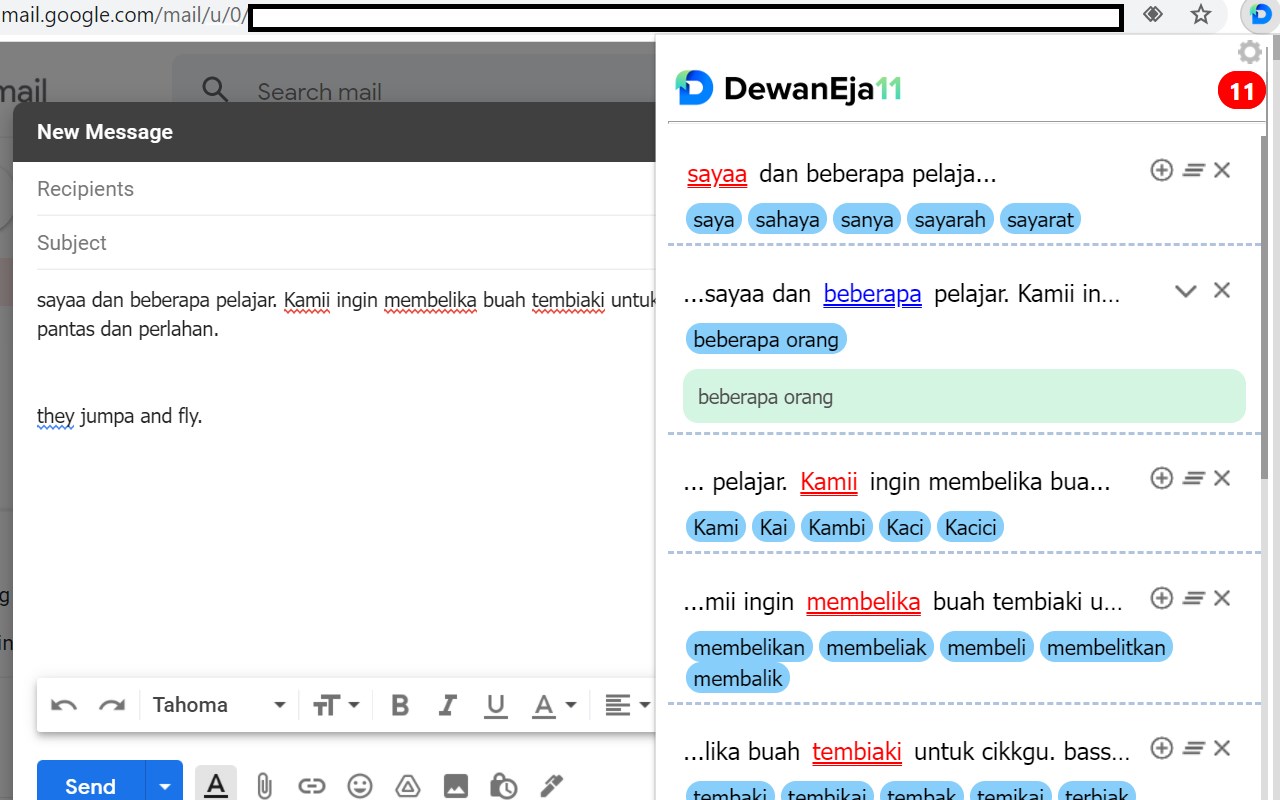This screenshot has width=1280, height=800.
Task: Click the green 'beberapa orang' explanation box
Action: point(964,396)
